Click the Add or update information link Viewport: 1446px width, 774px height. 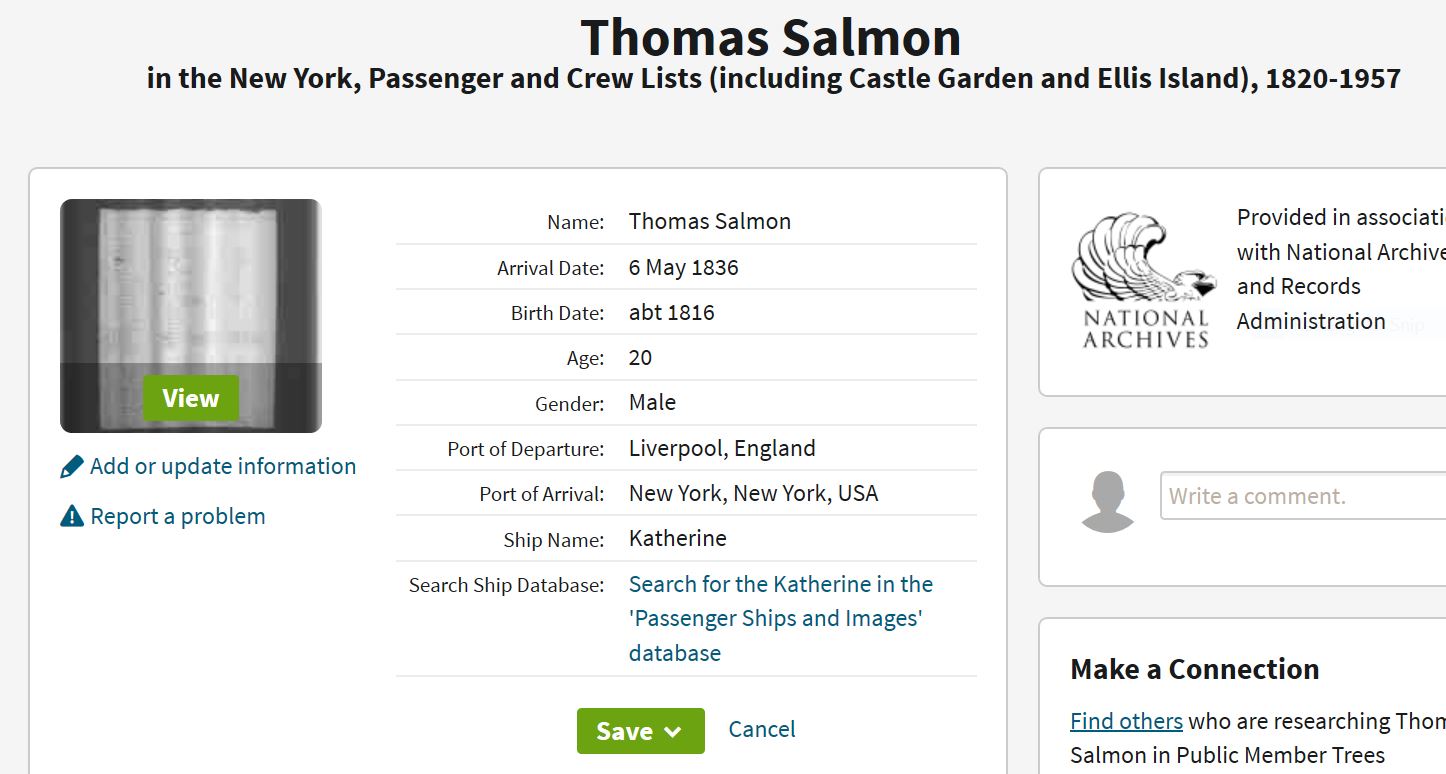pos(223,466)
